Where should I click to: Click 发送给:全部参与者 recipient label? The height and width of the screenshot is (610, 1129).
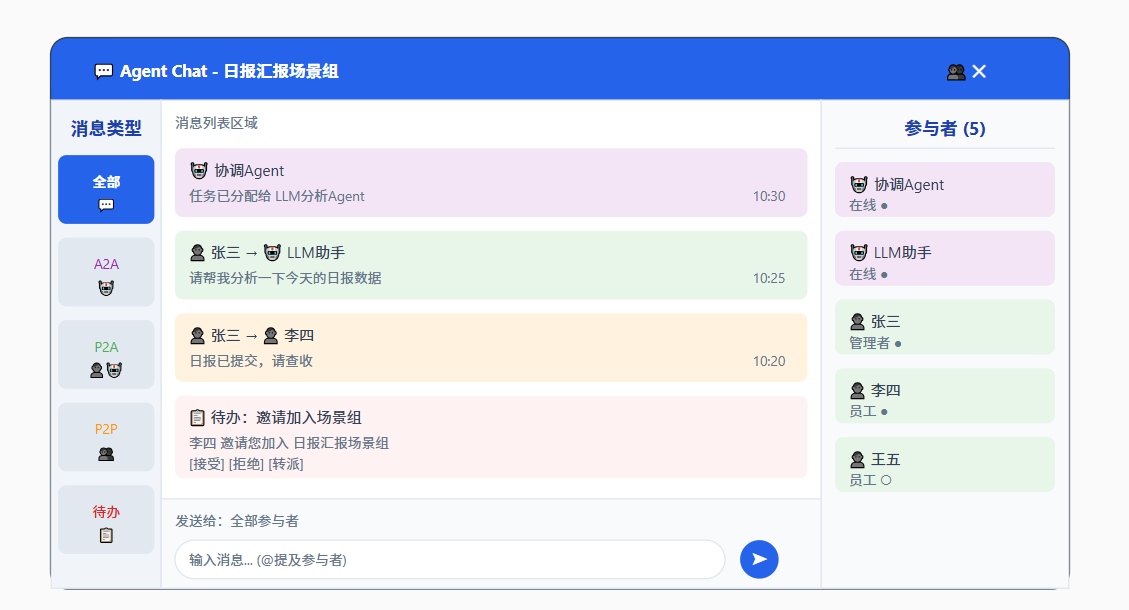(x=237, y=521)
